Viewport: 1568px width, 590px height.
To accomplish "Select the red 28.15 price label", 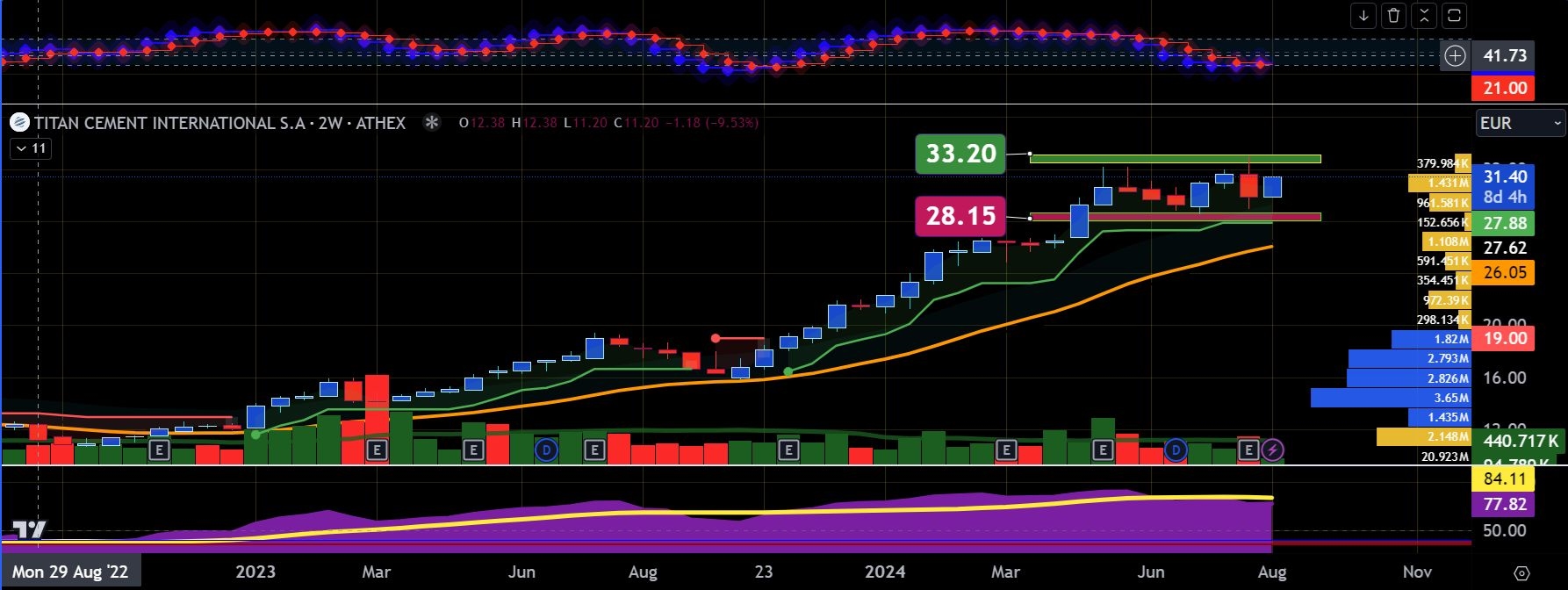I will click(961, 216).
